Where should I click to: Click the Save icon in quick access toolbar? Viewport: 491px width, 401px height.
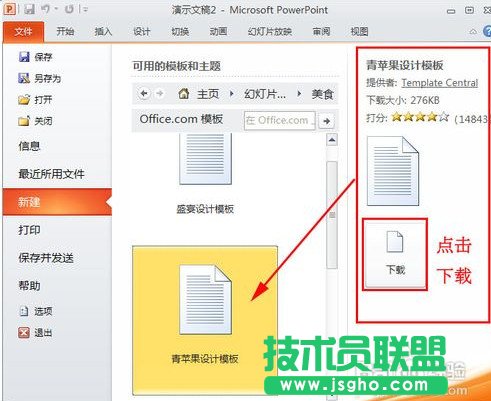pyautogui.click(x=29, y=9)
